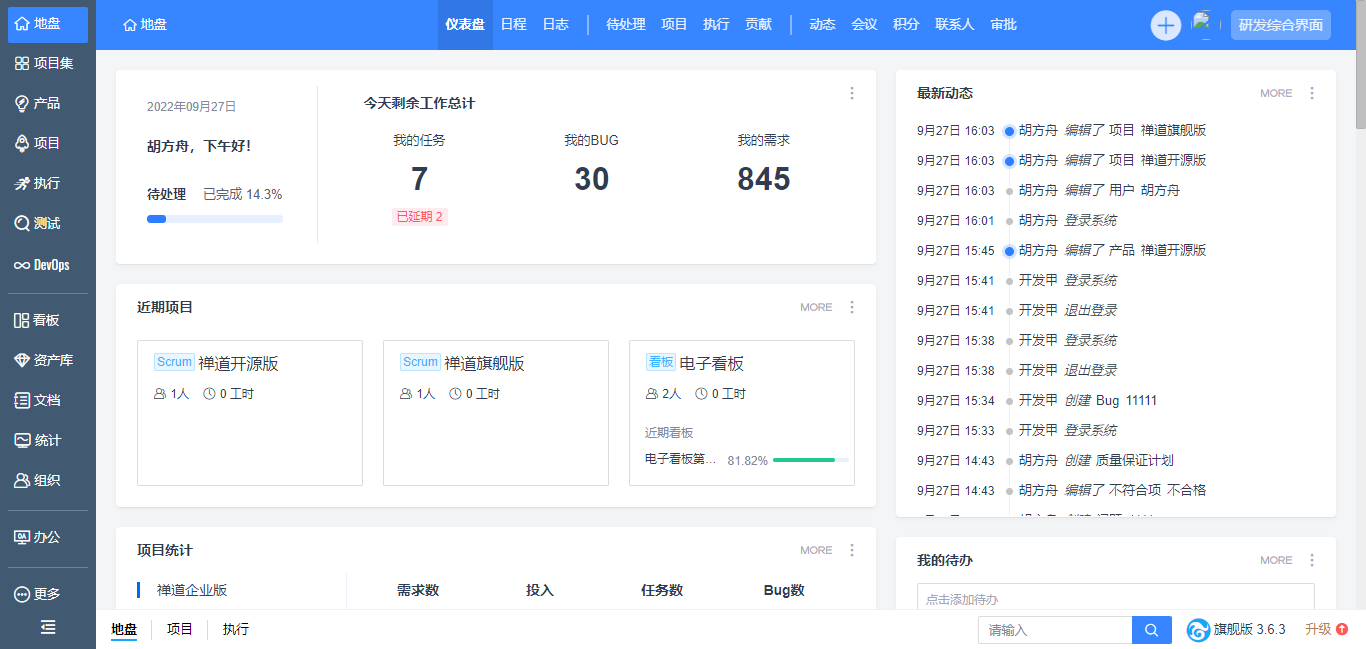Viewport: 1366px width, 649px height.
Task: Open 贡献 tab
Action: (758, 25)
